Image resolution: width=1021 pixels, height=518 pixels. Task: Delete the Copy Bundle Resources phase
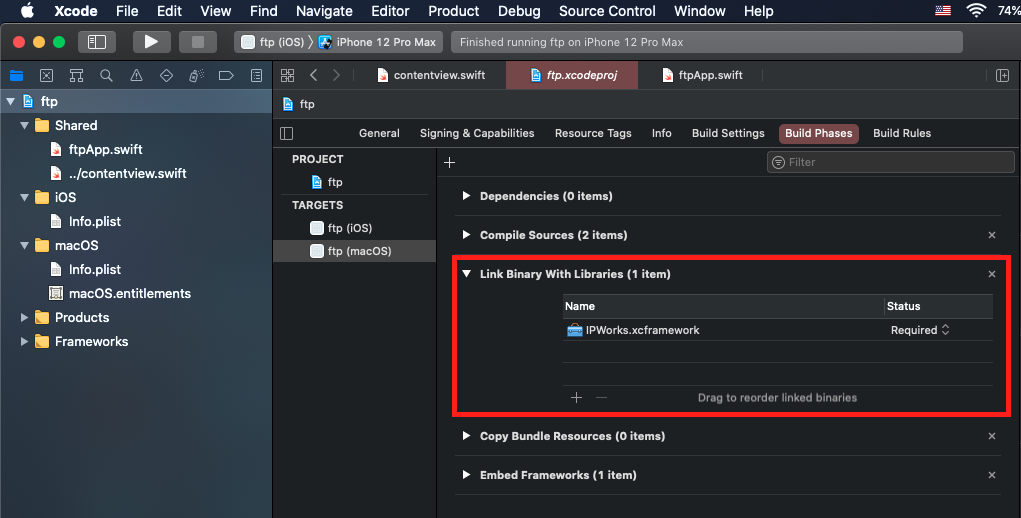point(992,436)
